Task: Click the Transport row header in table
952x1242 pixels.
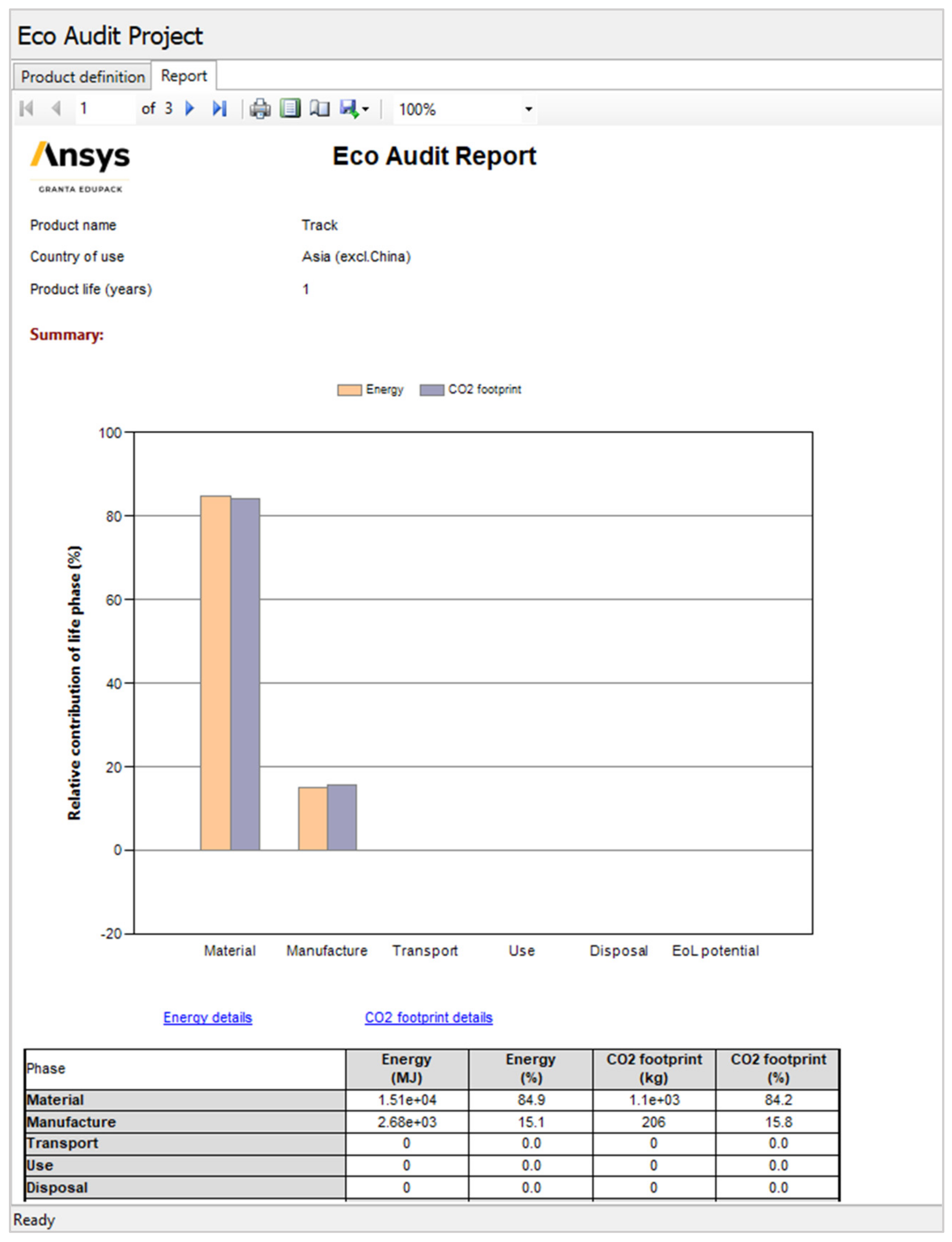Action: point(185,1143)
